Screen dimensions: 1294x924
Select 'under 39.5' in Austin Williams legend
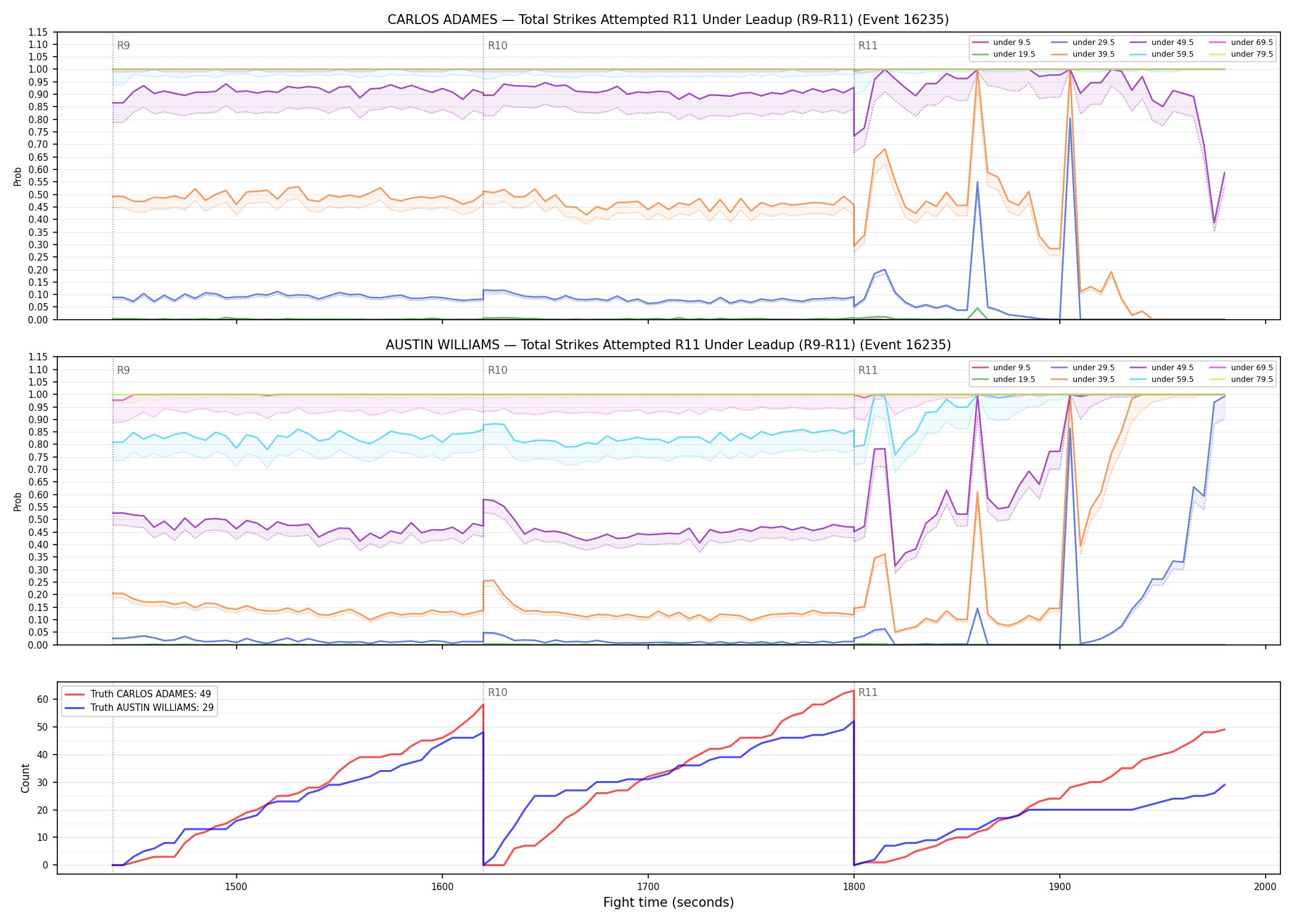click(1083, 379)
